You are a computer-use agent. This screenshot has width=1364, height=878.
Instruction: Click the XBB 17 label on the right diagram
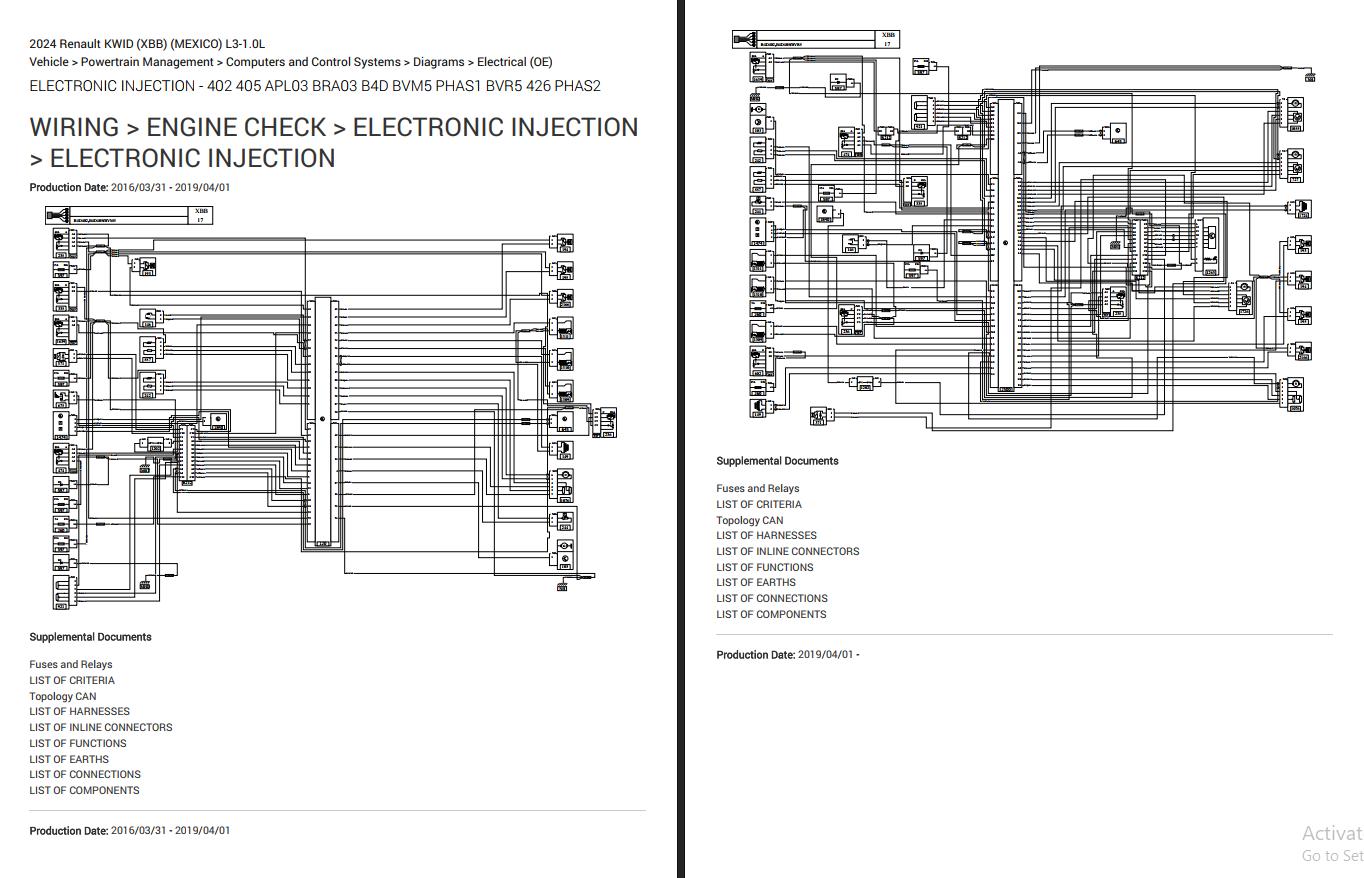888,39
